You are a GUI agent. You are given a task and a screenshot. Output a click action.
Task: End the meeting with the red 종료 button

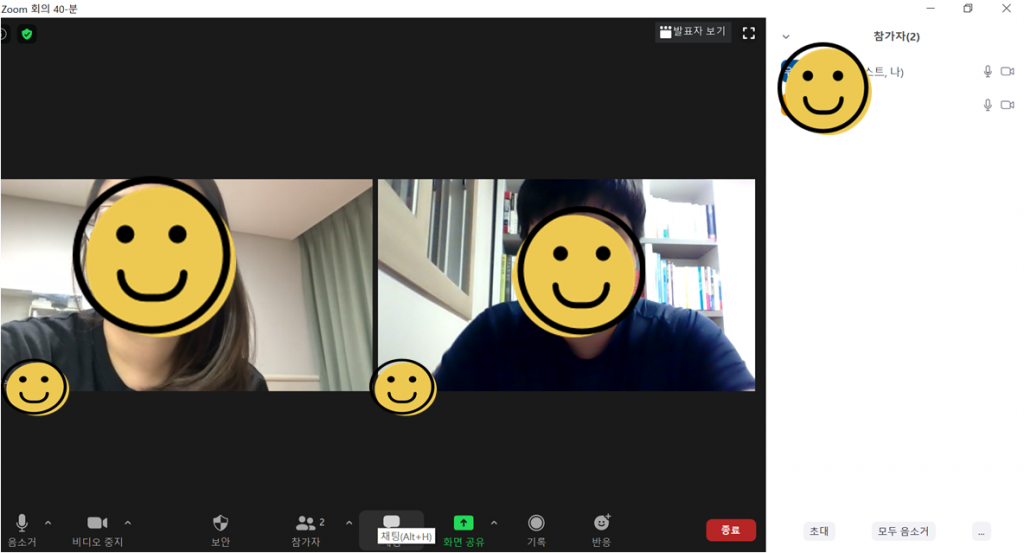pyautogui.click(x=730, y=530)
